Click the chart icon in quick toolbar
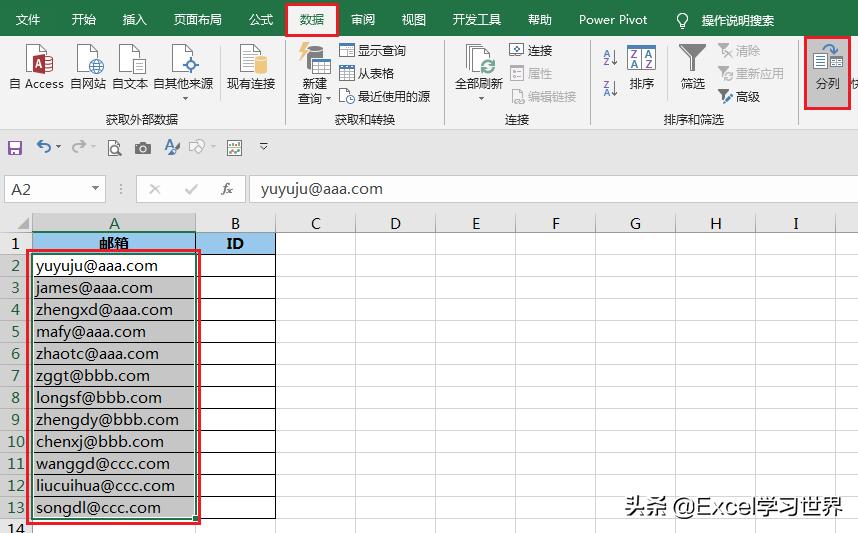Viewport: 858px width, 533px height. [234, 148]
